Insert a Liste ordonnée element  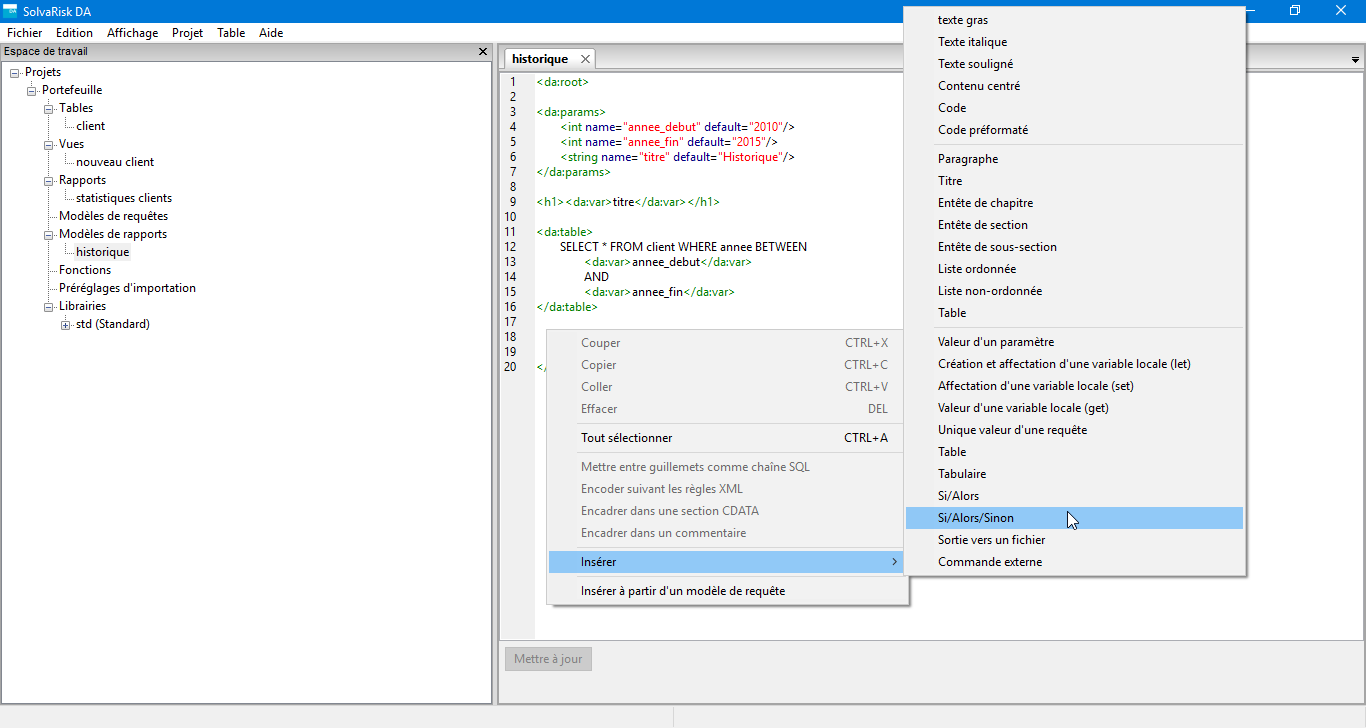976,269
